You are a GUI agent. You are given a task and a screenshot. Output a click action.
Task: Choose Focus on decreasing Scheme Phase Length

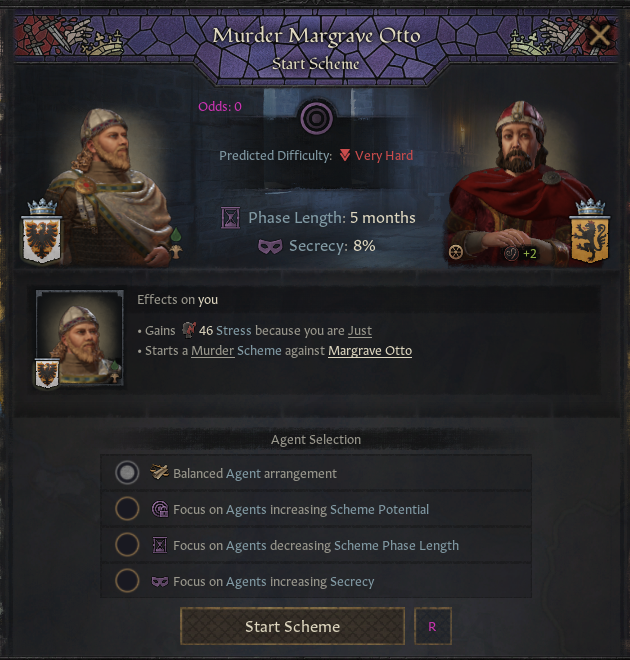[127, 545]
